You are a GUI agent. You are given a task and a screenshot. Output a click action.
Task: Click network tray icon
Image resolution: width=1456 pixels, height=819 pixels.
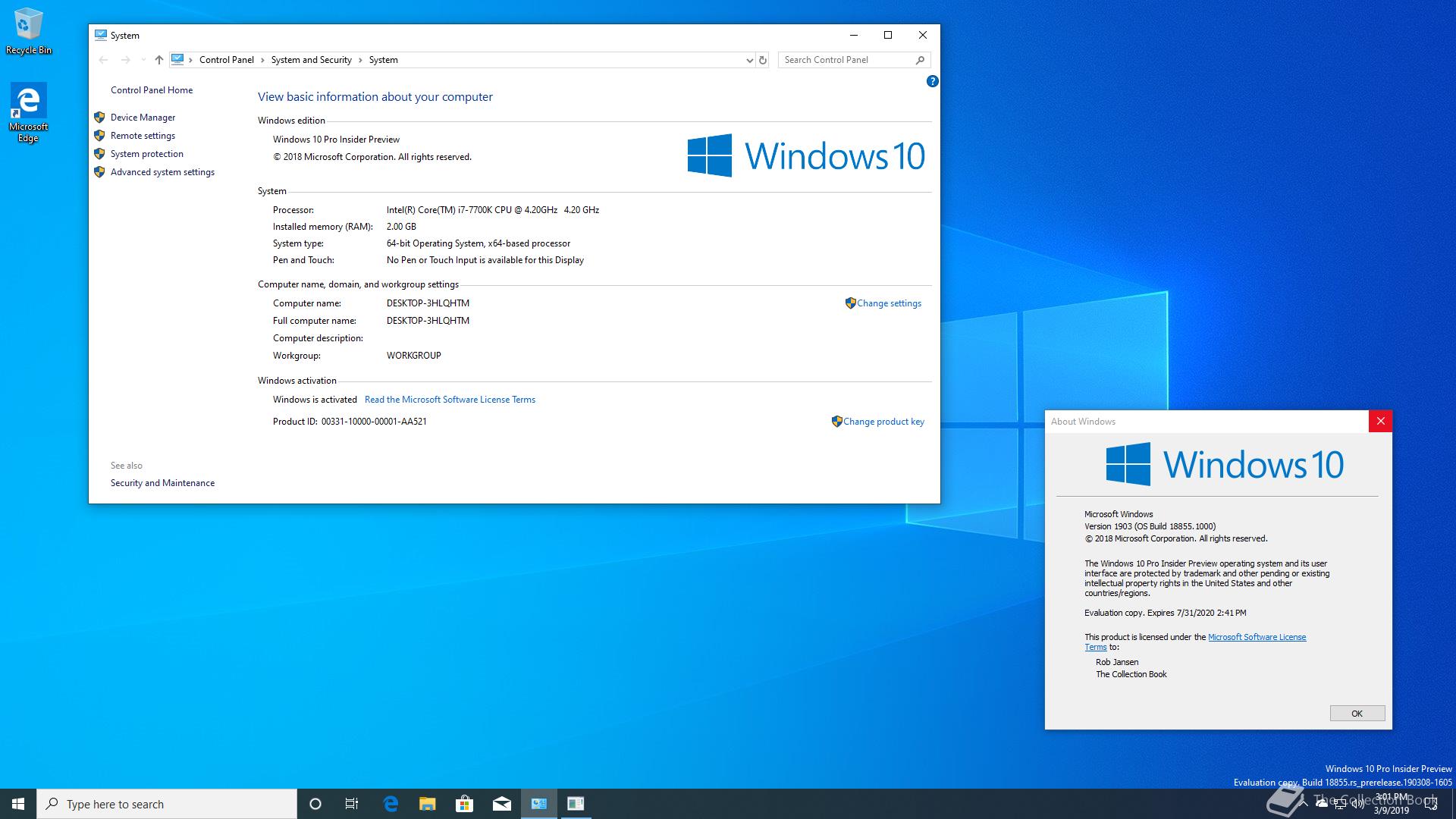pyautogui.click(x=1340, y=804)
